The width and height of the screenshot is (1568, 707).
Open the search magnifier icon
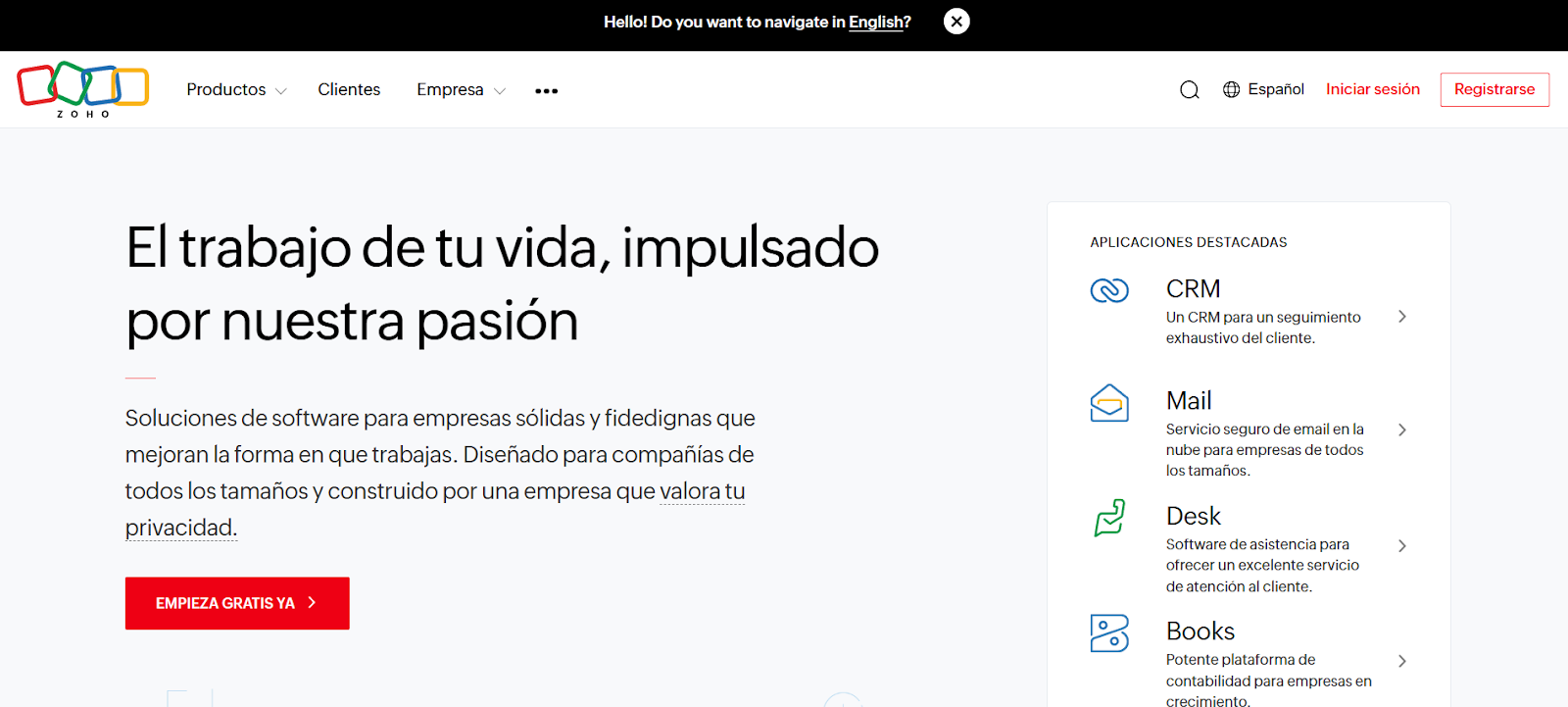[1190, 90]
